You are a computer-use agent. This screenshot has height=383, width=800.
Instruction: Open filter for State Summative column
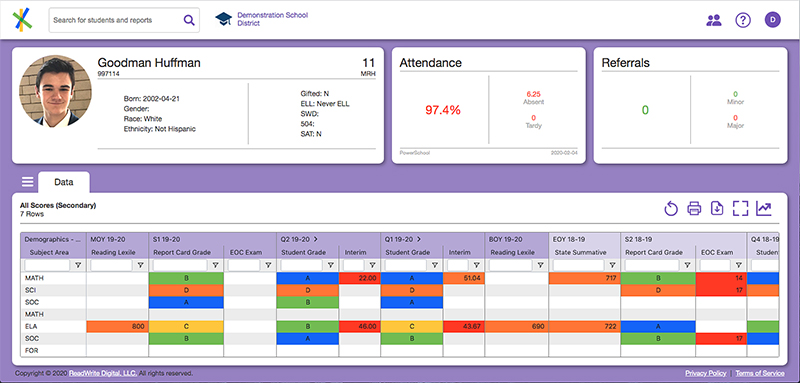click(x=612, y=265)
